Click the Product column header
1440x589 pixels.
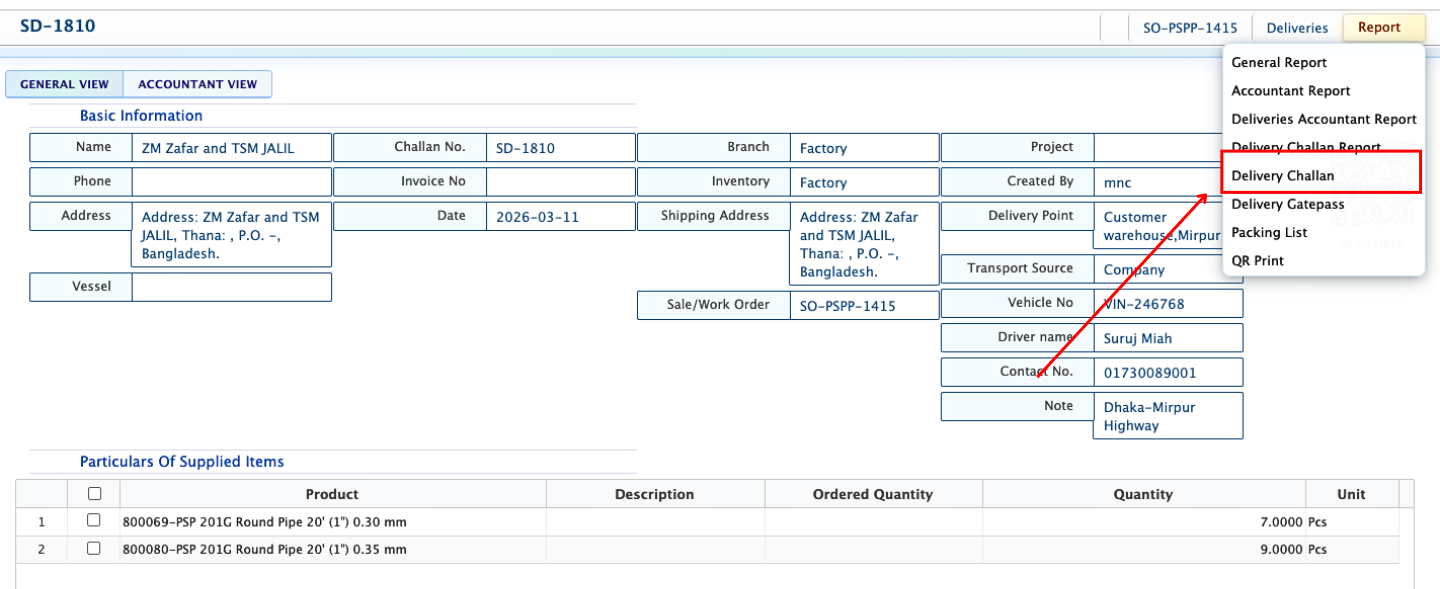click(332, 494)
